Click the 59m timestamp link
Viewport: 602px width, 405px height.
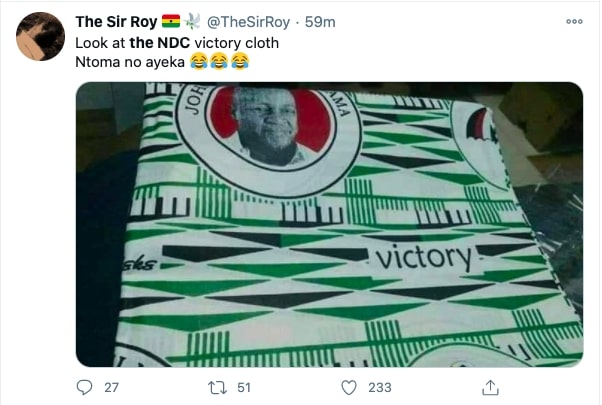[x=320, y=22]
